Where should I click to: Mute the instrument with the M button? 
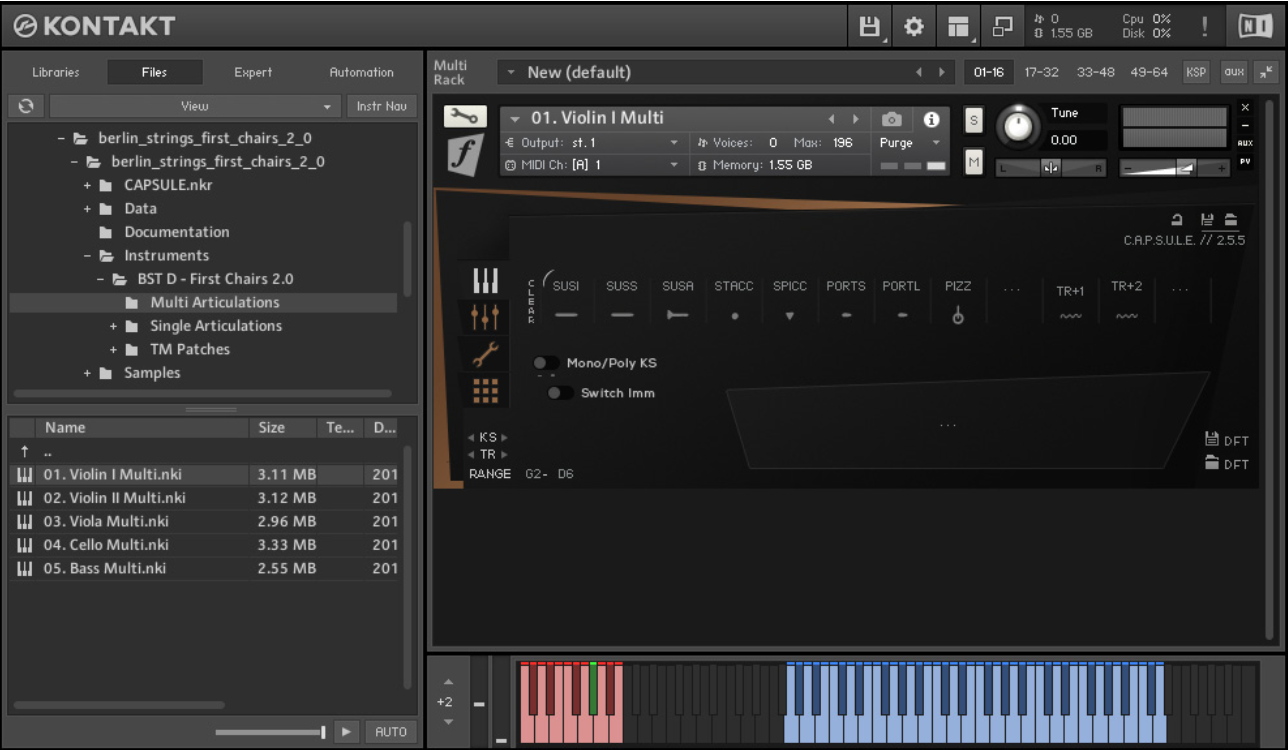(974, 161)
